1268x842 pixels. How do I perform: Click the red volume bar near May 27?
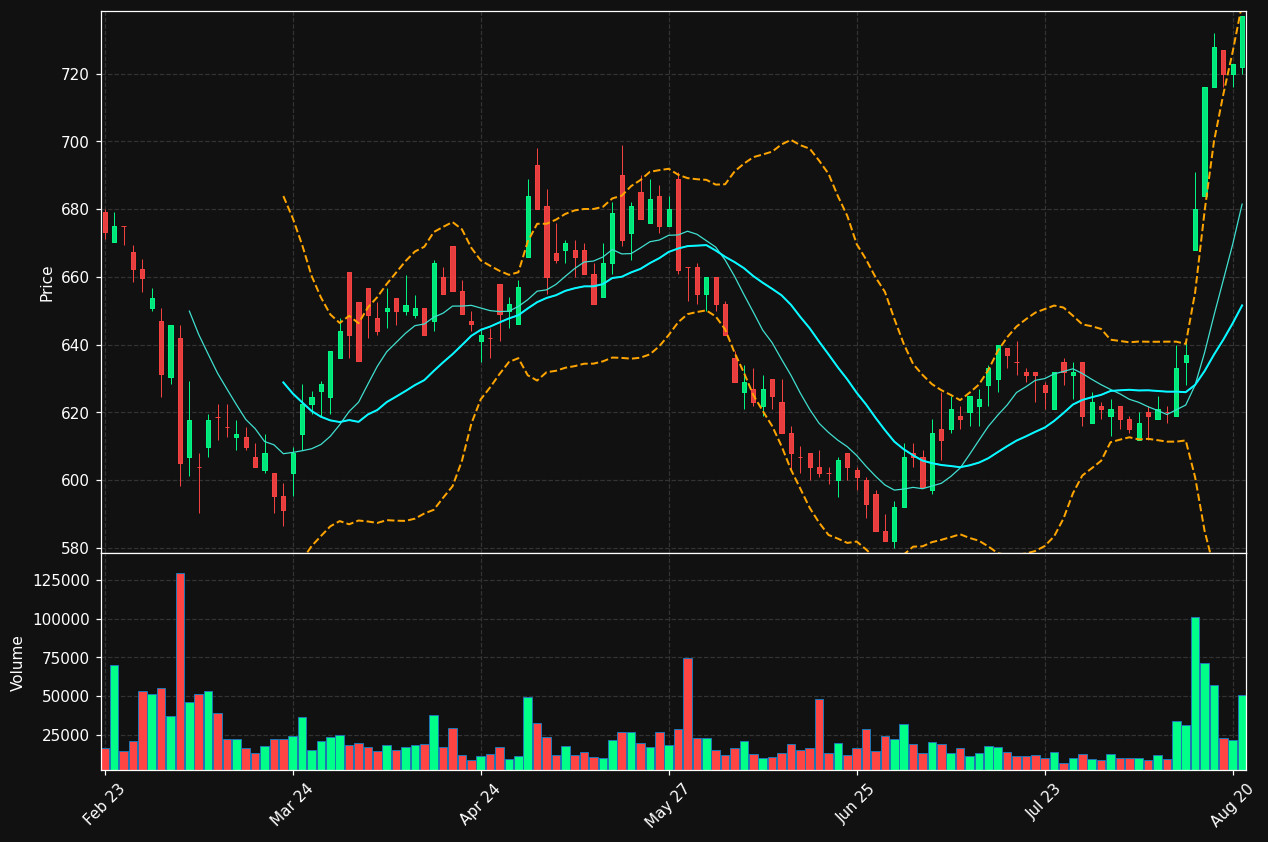(687, 714)
